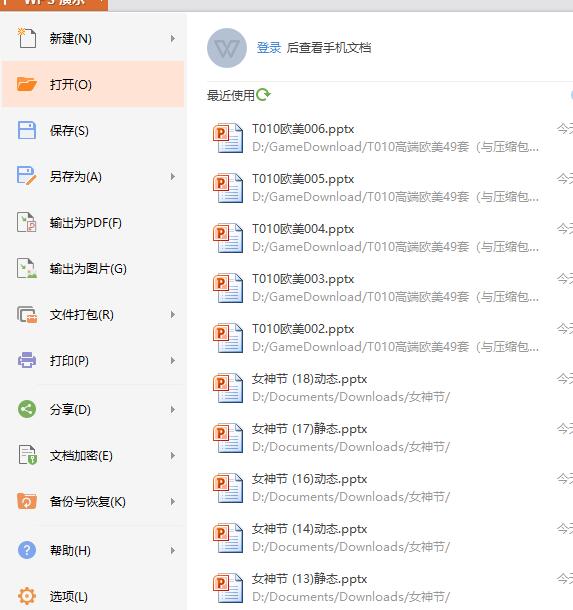Click the 女神节 (16)动态.pptx file icon
The height and width of the screenshot is (610, 573).
[228, 488]
